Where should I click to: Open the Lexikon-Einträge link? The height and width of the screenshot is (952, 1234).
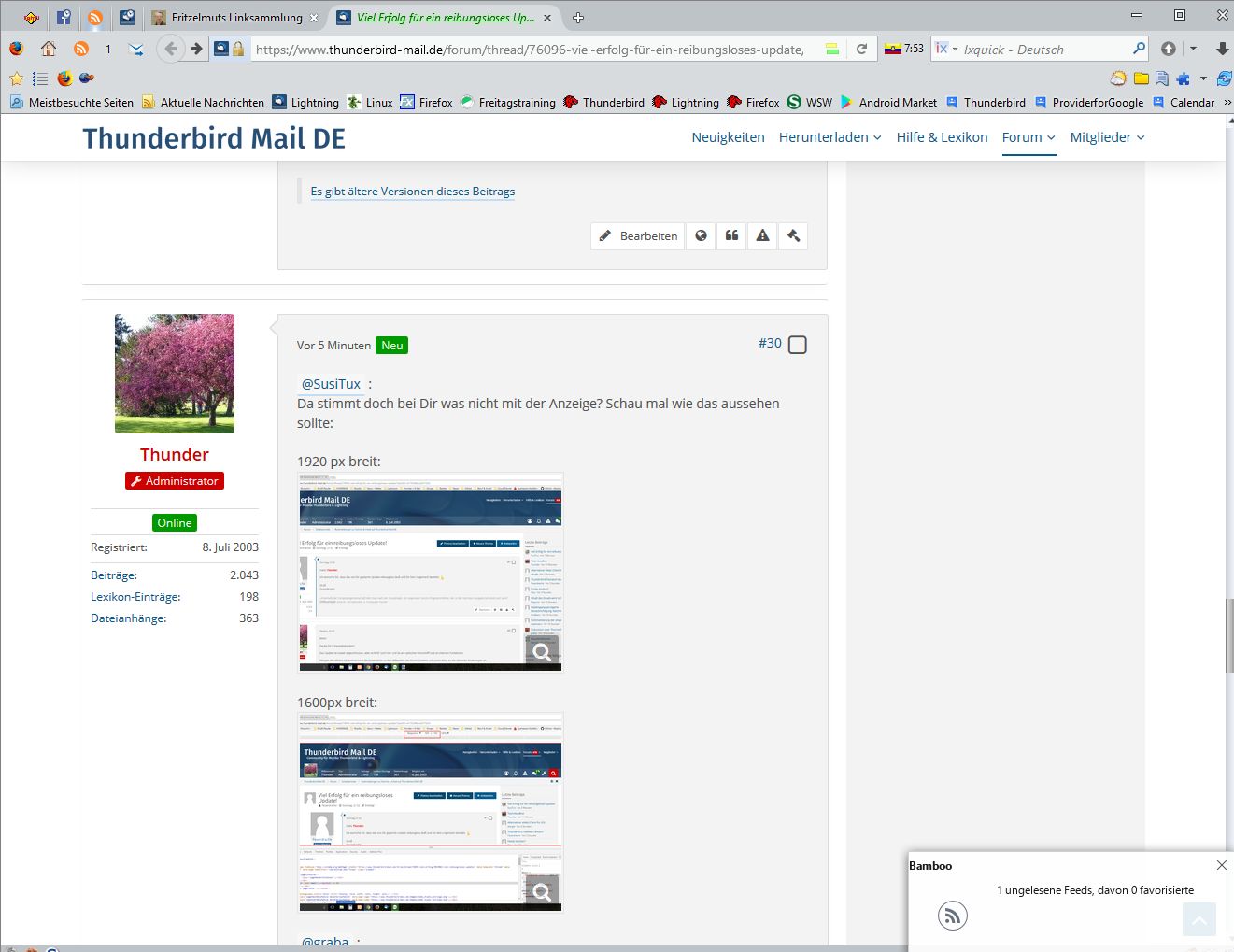point(135,597)
